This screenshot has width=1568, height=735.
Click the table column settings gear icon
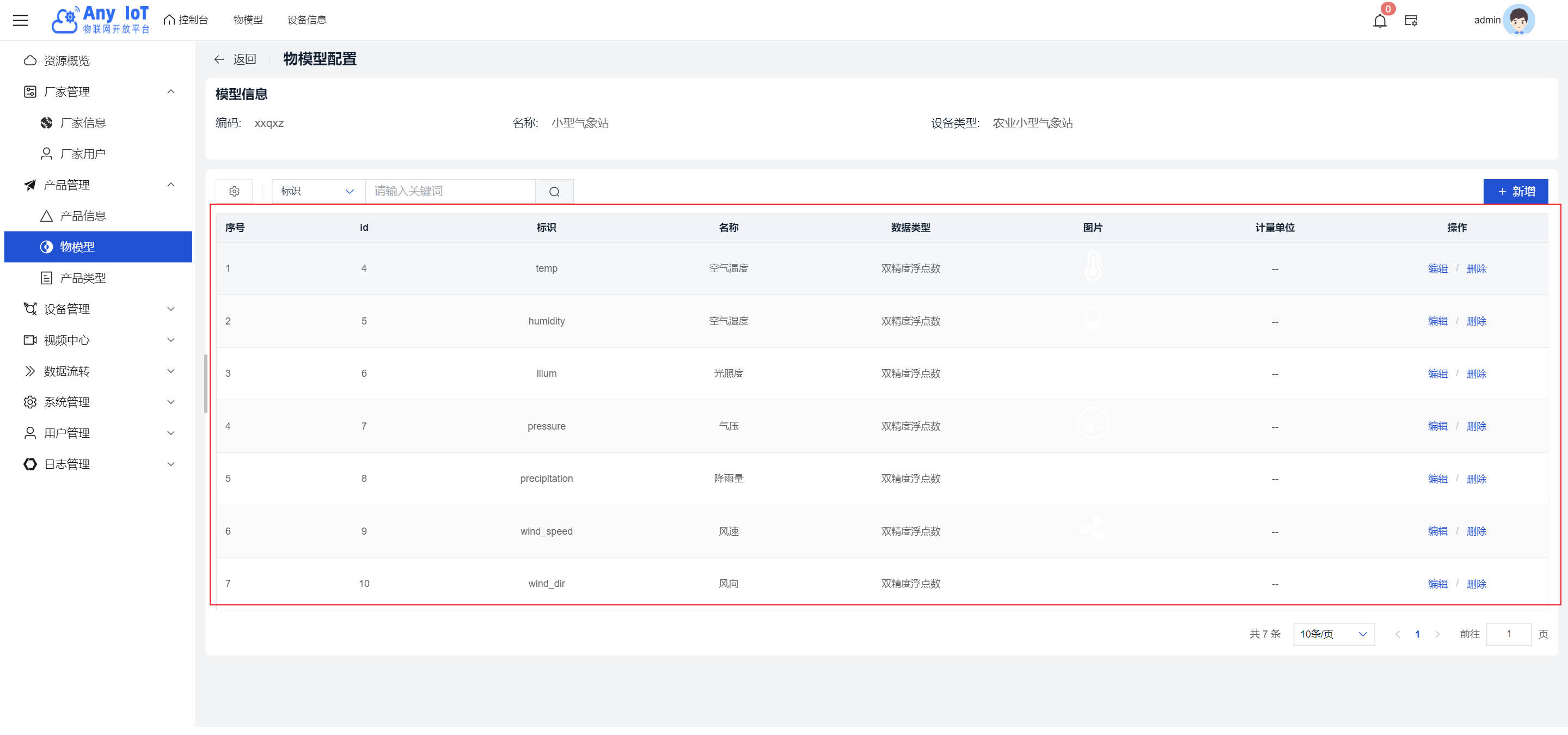point(234,191)
